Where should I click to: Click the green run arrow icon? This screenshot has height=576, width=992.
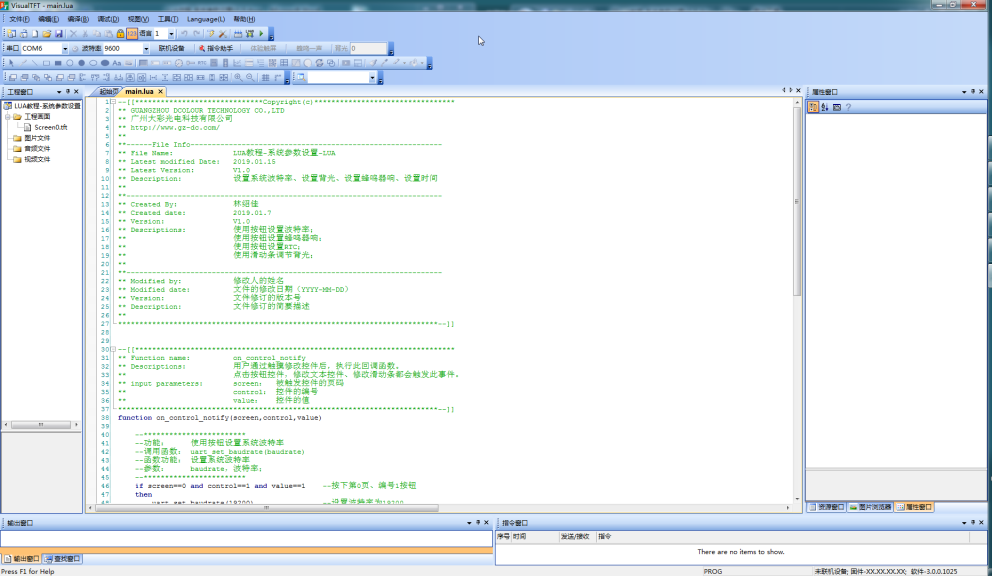(261, 34)
